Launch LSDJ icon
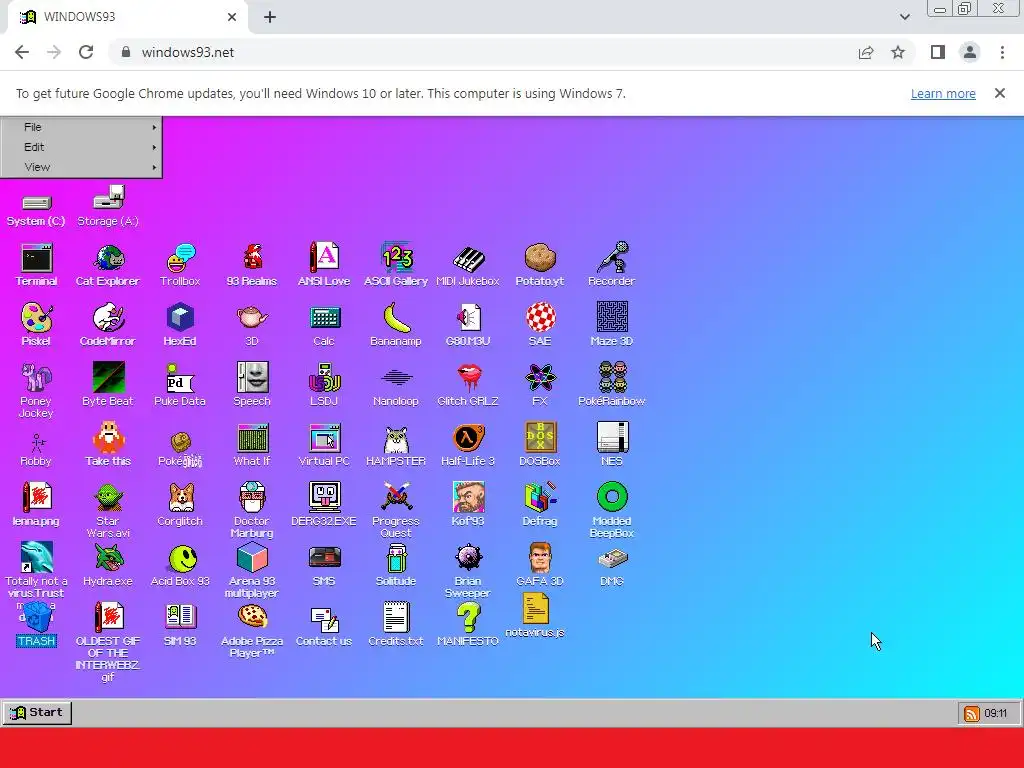 (x=324, y=385)
